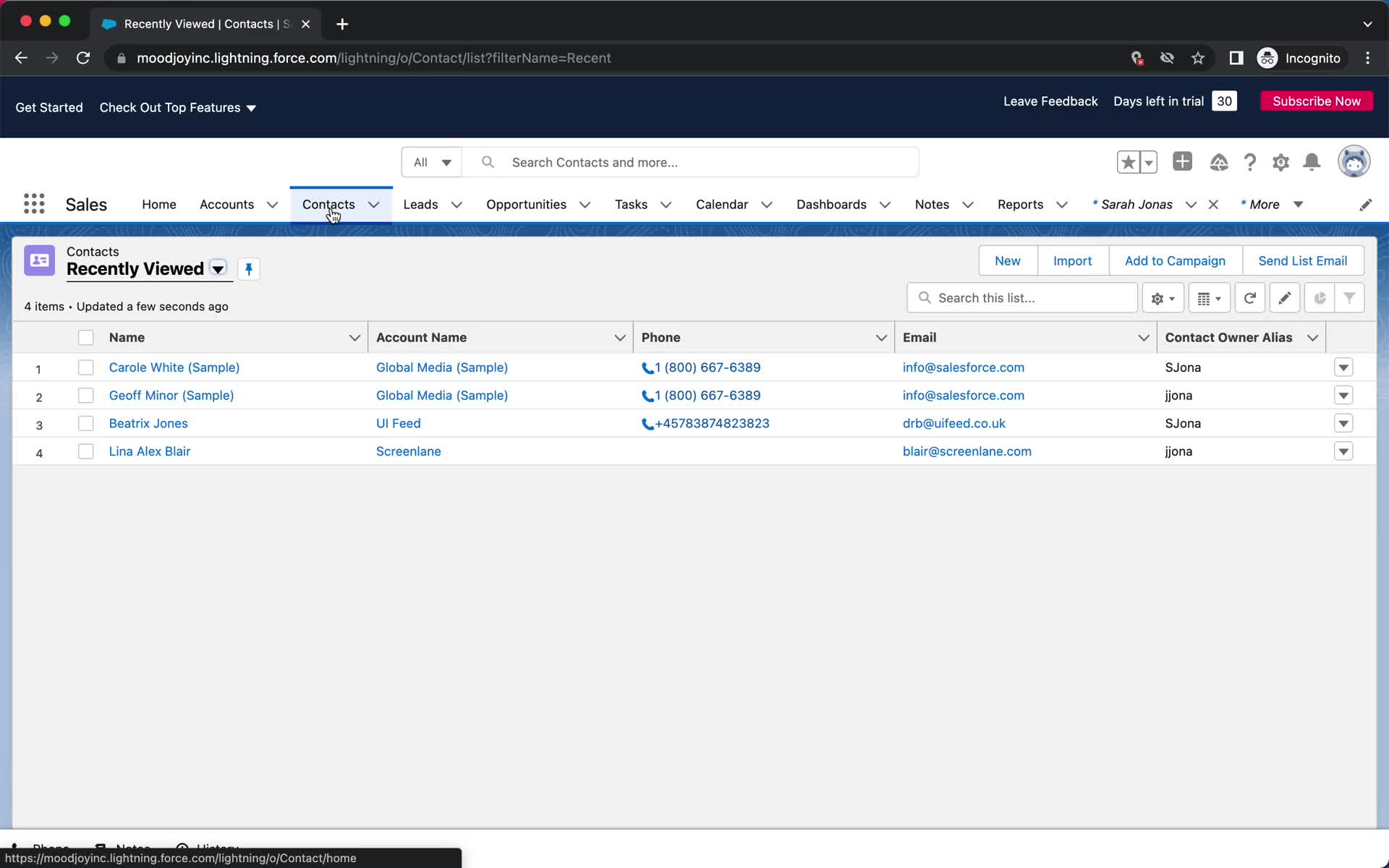
Task: Expand the Contacts tab chevron
Action: (x=374, y=205)
